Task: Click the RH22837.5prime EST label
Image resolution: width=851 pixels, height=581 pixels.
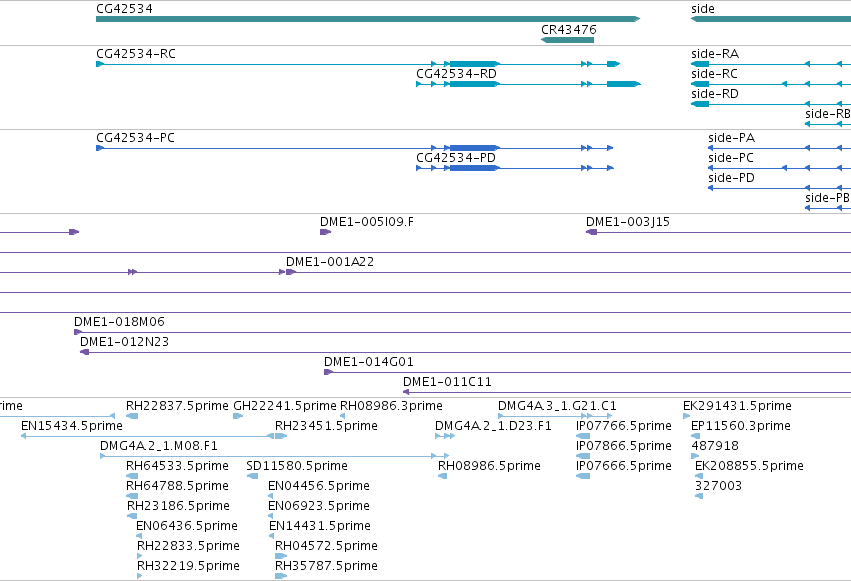Action: point(177,406)
